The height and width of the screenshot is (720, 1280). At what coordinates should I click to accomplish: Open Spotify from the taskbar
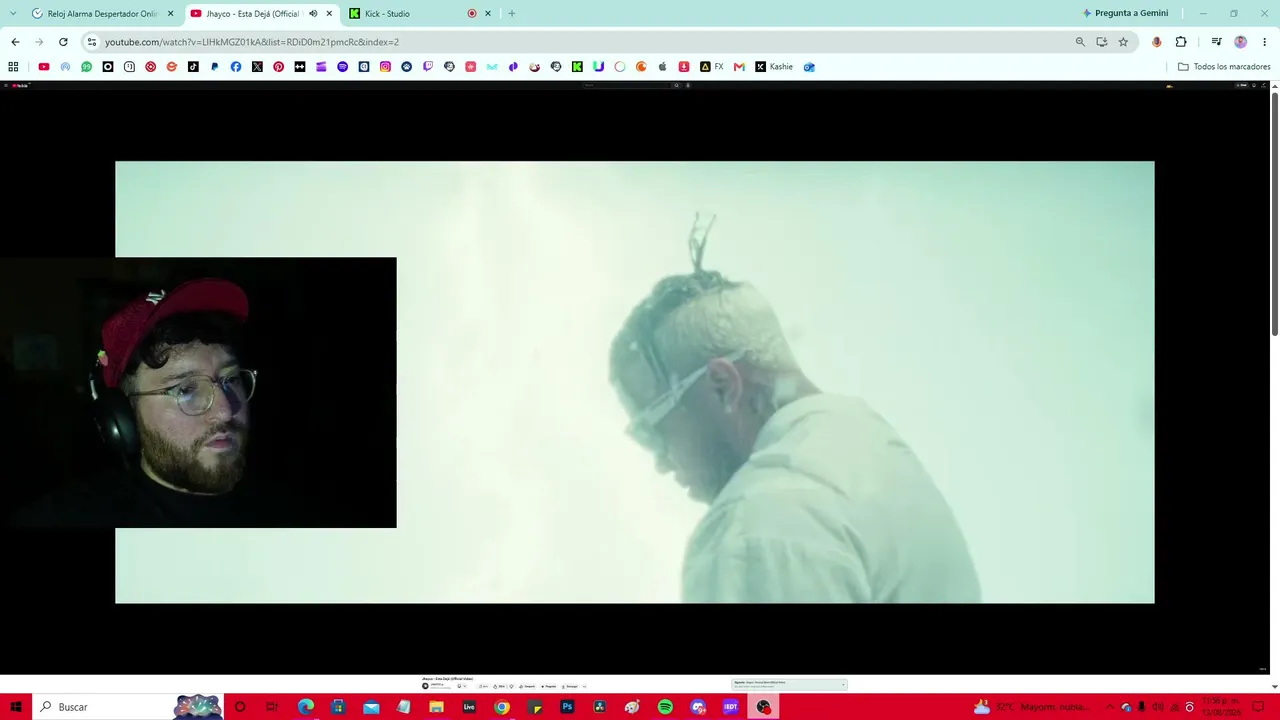point(665,707)
